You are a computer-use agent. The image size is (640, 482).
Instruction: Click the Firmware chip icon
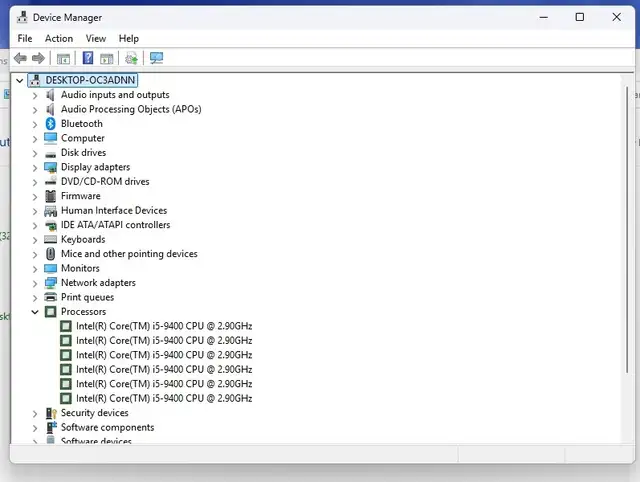point(51,196)
